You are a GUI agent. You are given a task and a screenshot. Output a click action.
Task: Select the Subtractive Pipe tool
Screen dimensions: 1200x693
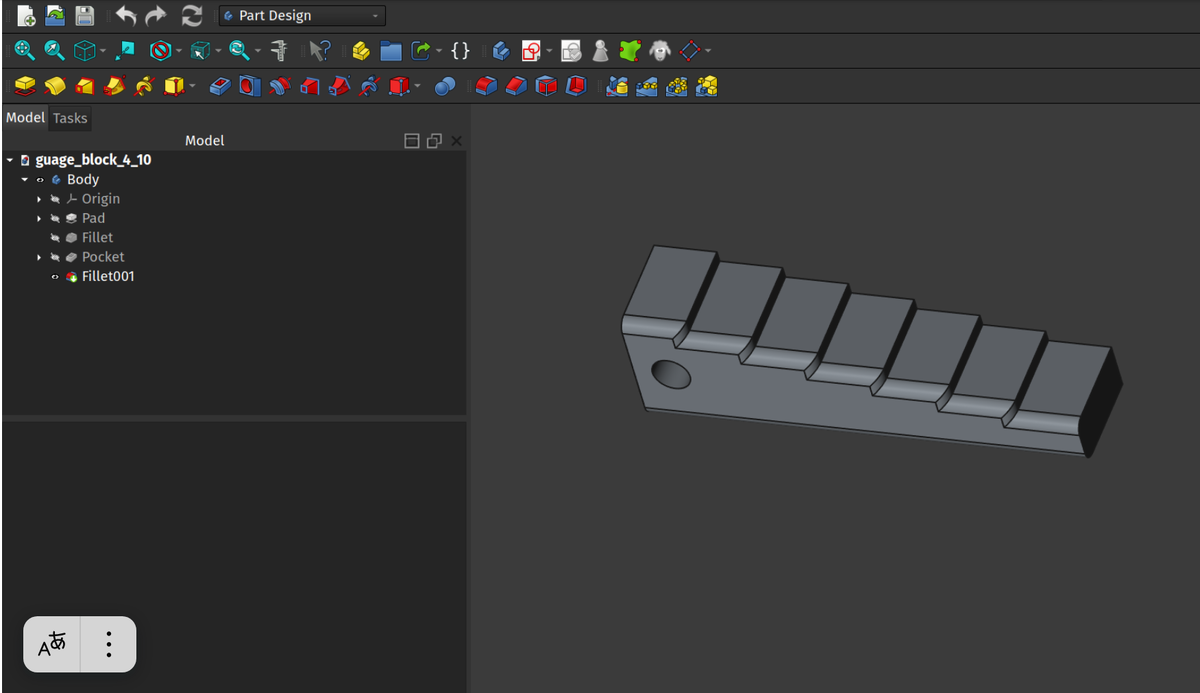(340, 87)
